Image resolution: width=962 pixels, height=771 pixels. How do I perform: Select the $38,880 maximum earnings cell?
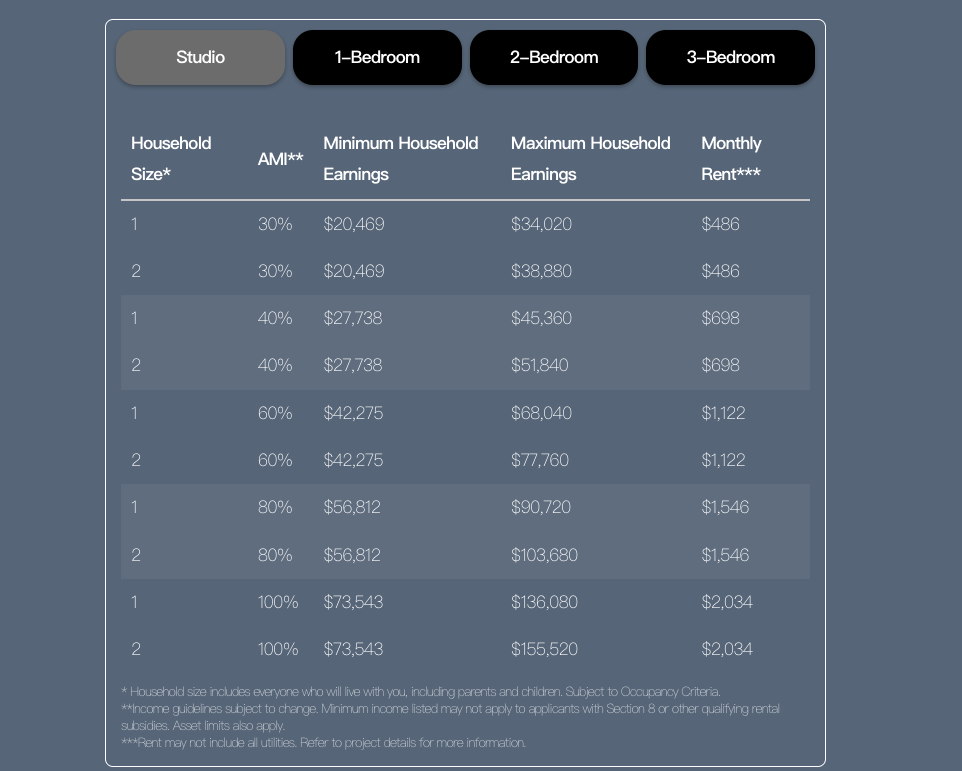541,271
